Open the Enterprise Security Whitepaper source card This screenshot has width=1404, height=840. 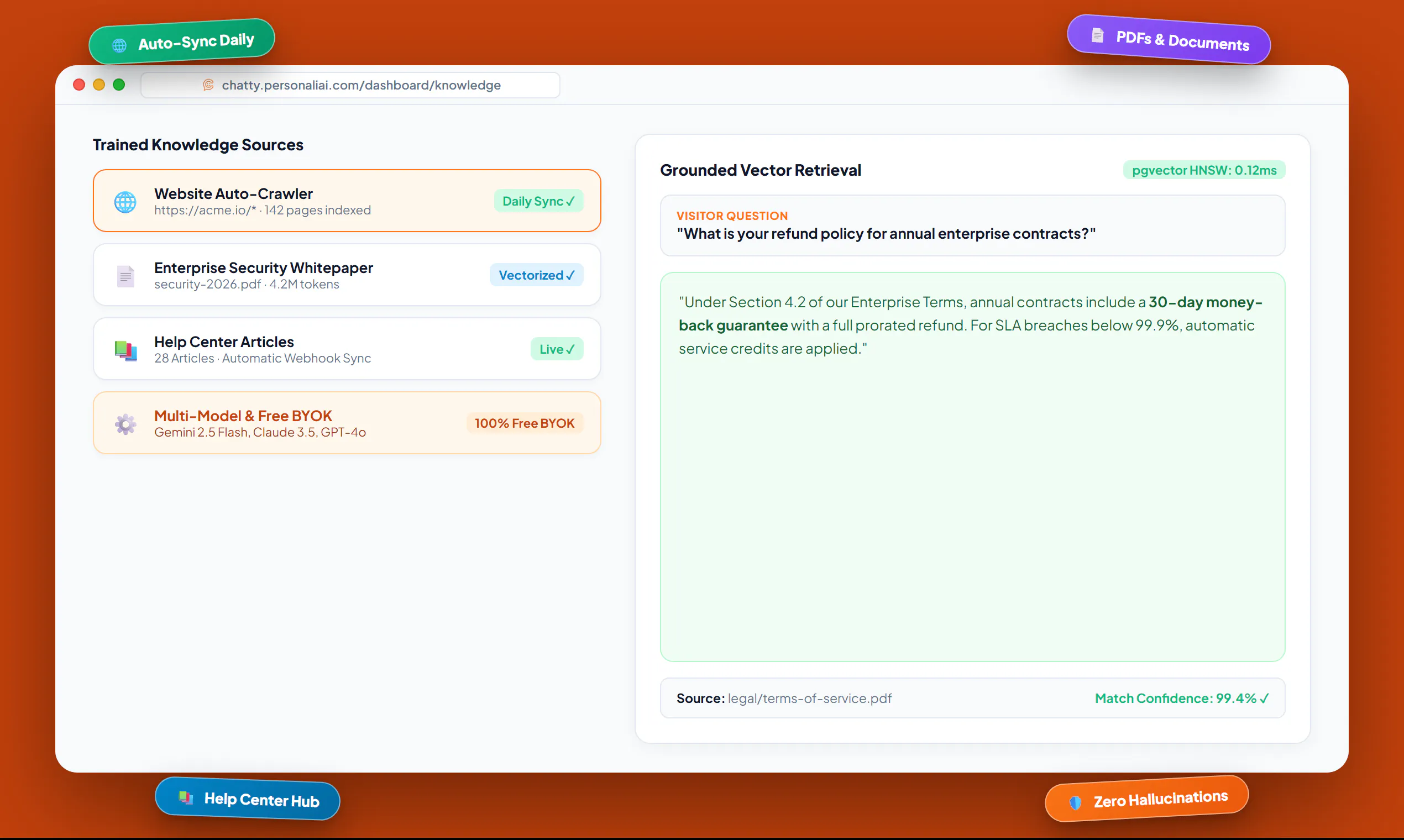click(347, 275)
